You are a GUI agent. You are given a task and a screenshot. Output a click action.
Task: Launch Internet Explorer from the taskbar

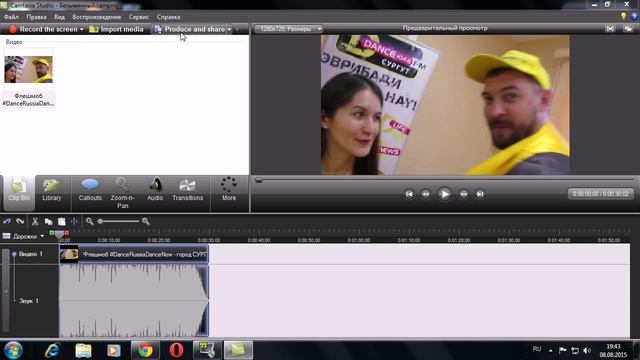pyautogui.click(x=52, y=350)
